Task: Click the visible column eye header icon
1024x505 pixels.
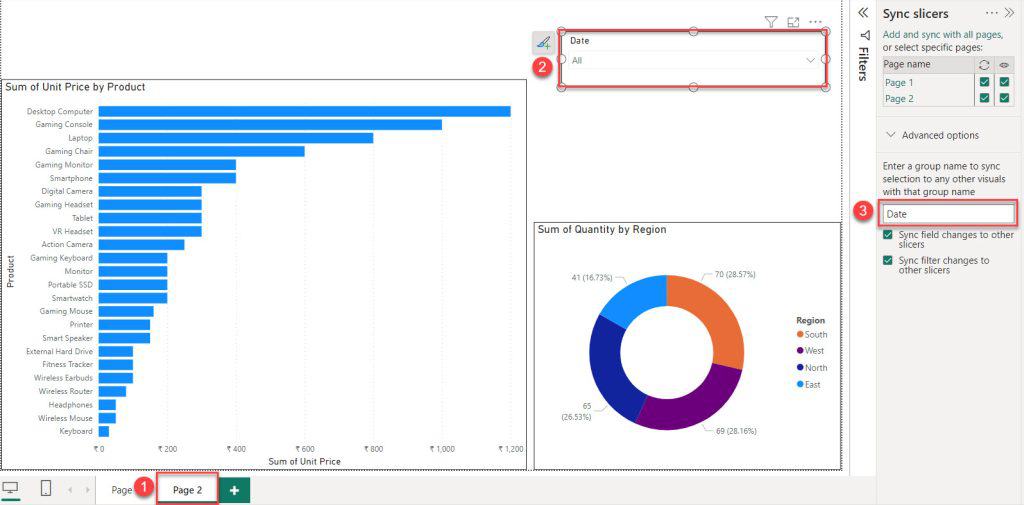Action: [1004, 65]
